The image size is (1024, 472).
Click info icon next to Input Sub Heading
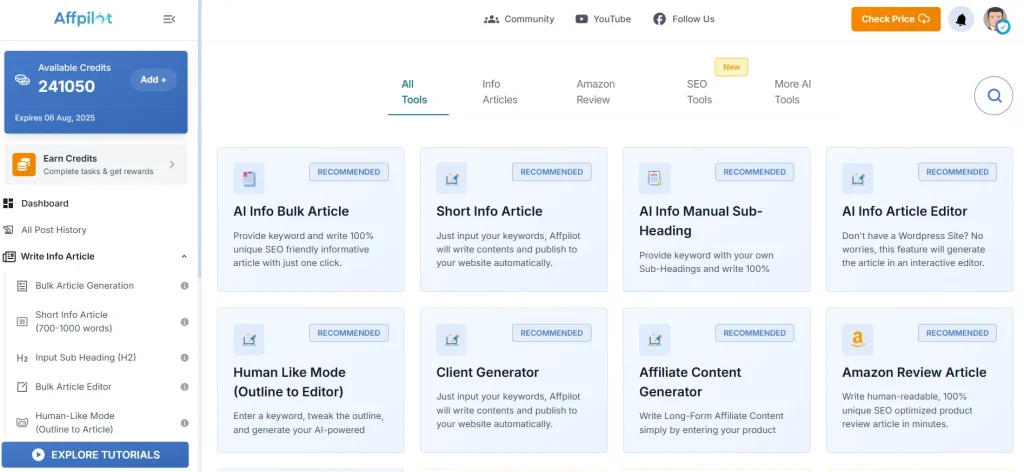(x=184, y=358)
